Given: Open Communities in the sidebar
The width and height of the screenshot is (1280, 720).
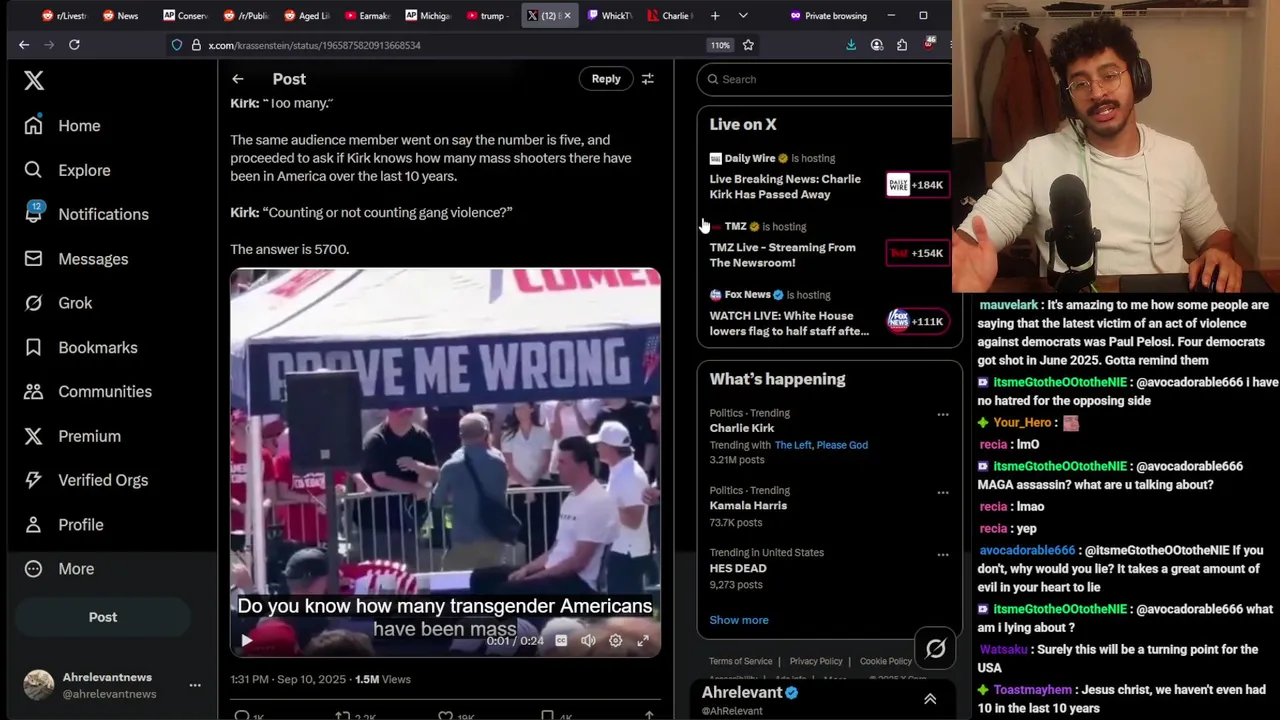Looking at the screenshot, I should pos(89,391).
